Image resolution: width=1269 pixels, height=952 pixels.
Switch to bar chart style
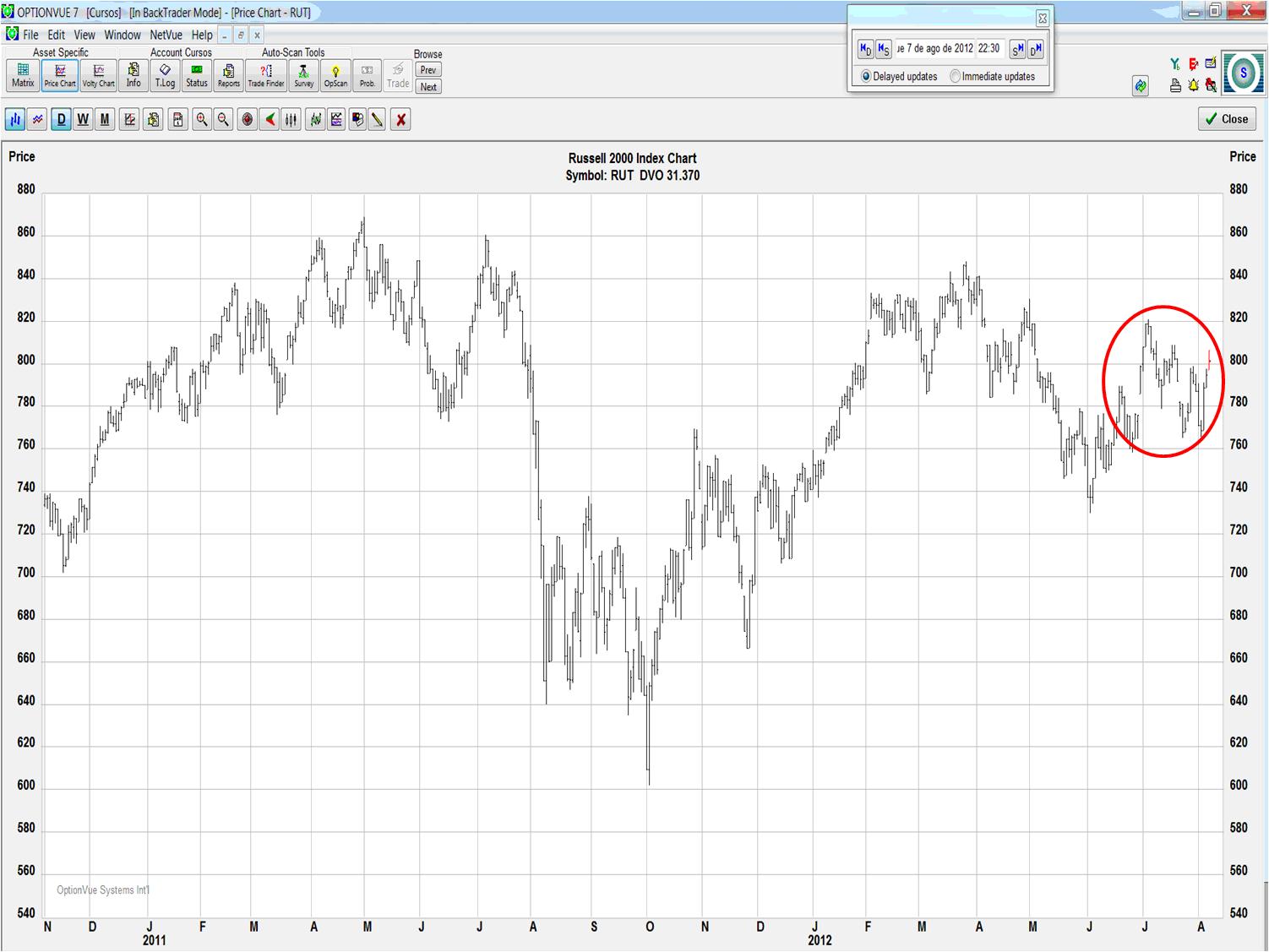click(x=15, y=120)
